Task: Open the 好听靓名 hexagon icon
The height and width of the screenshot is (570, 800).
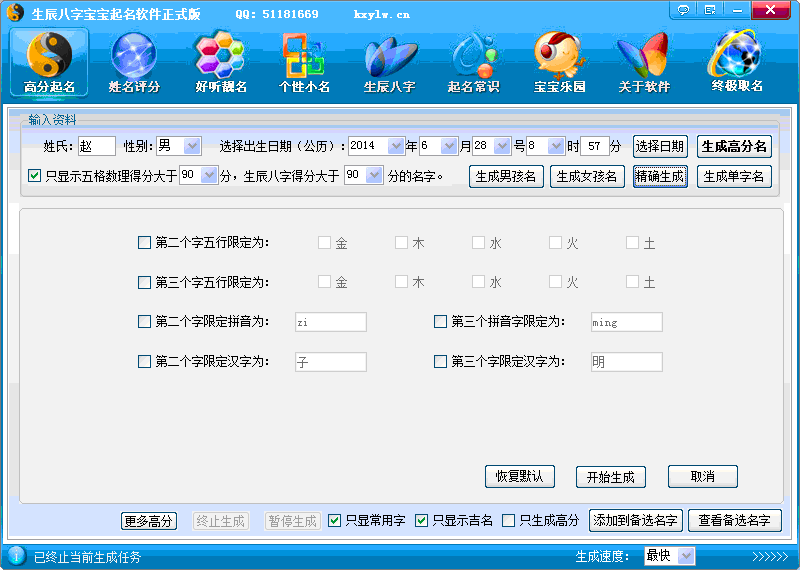Action: point(220,63)
